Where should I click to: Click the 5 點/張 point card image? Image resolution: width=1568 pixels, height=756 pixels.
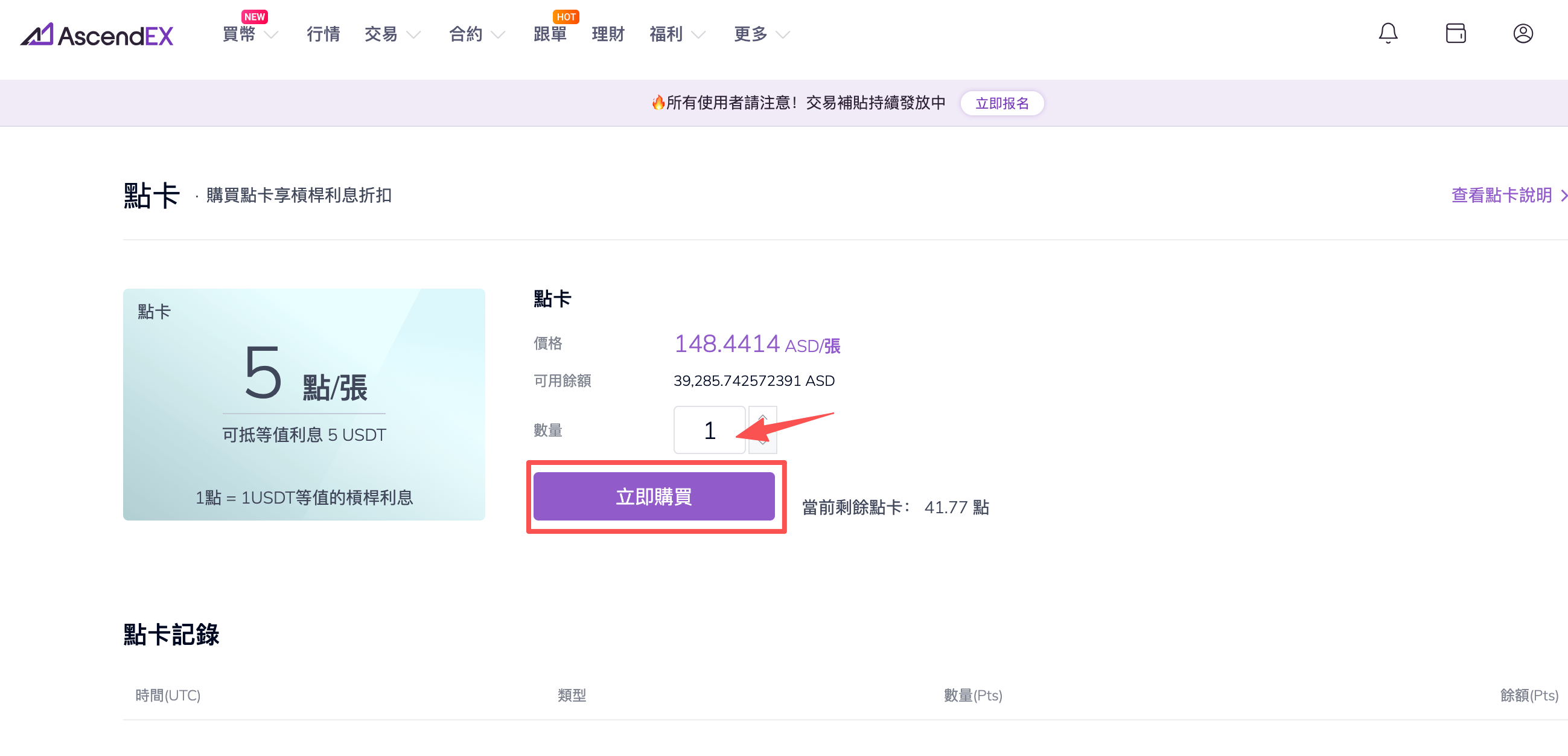(x=304, y=405)
